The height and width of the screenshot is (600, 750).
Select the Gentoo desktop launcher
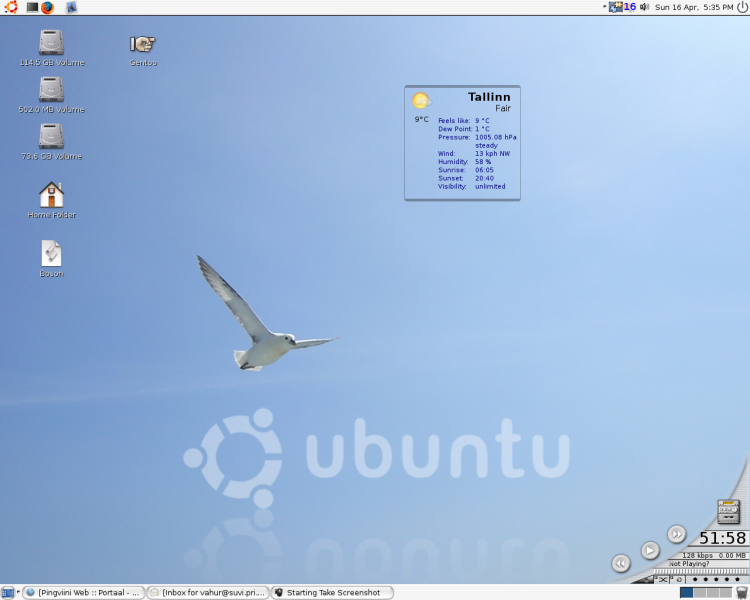[143, 50]
